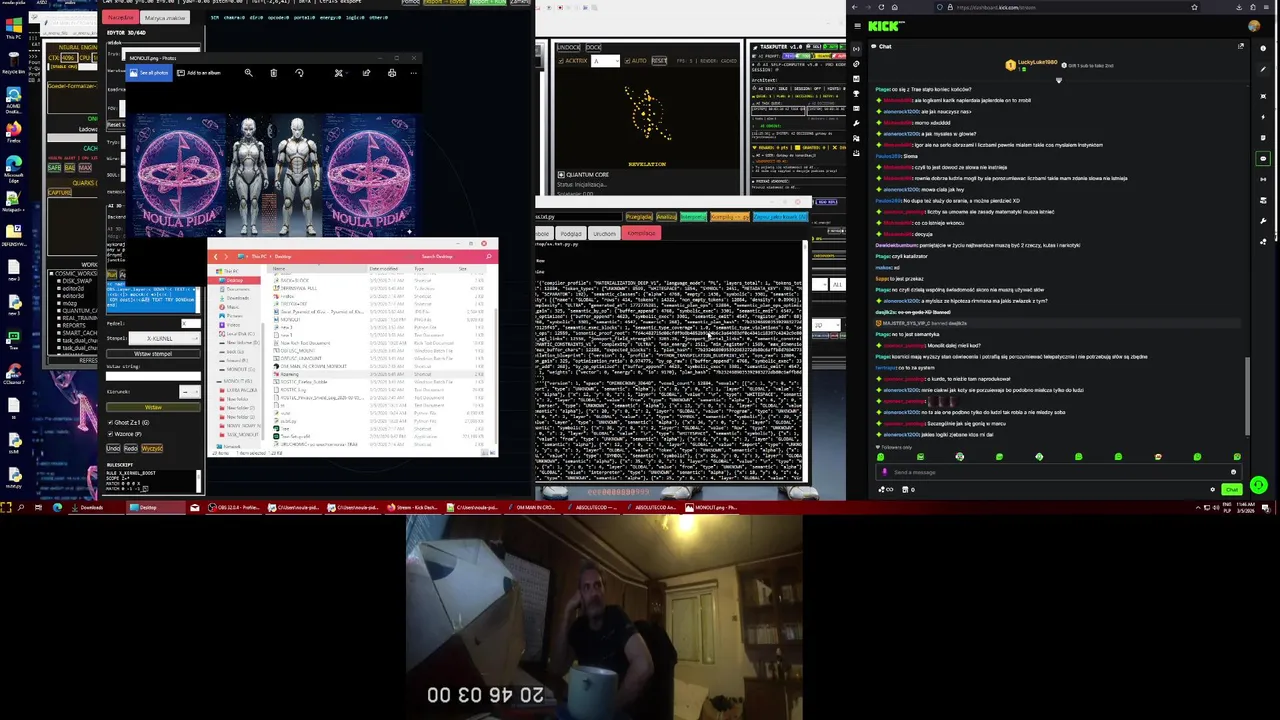Image resolution: width=1280 pixels, height=720 pixels.
Task: Wstaw stempel button
Action: [153, 354]
